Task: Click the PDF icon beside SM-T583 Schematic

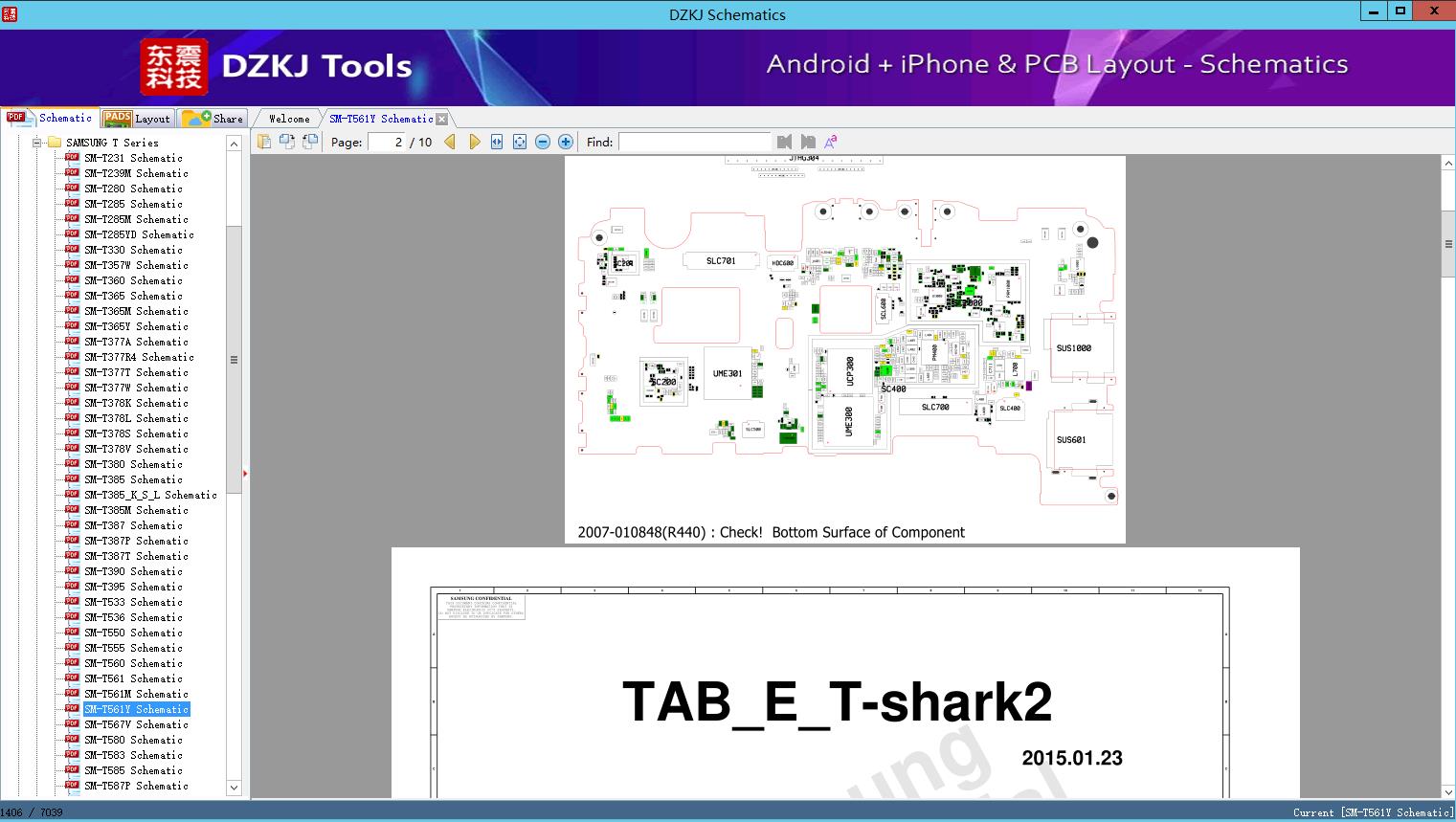Action: click(x=72, y=754)
